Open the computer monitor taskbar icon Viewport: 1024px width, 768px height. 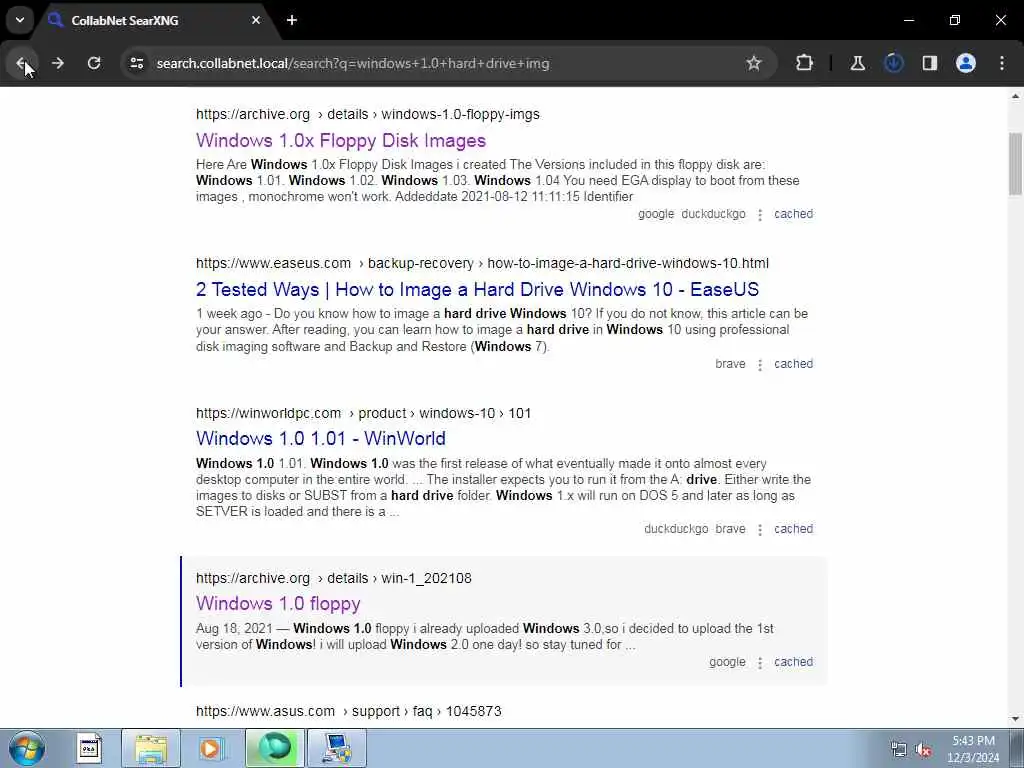337,748
